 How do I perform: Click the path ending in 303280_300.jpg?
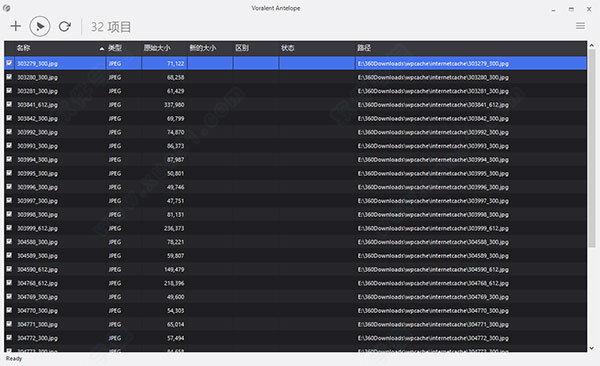point(433,77)
